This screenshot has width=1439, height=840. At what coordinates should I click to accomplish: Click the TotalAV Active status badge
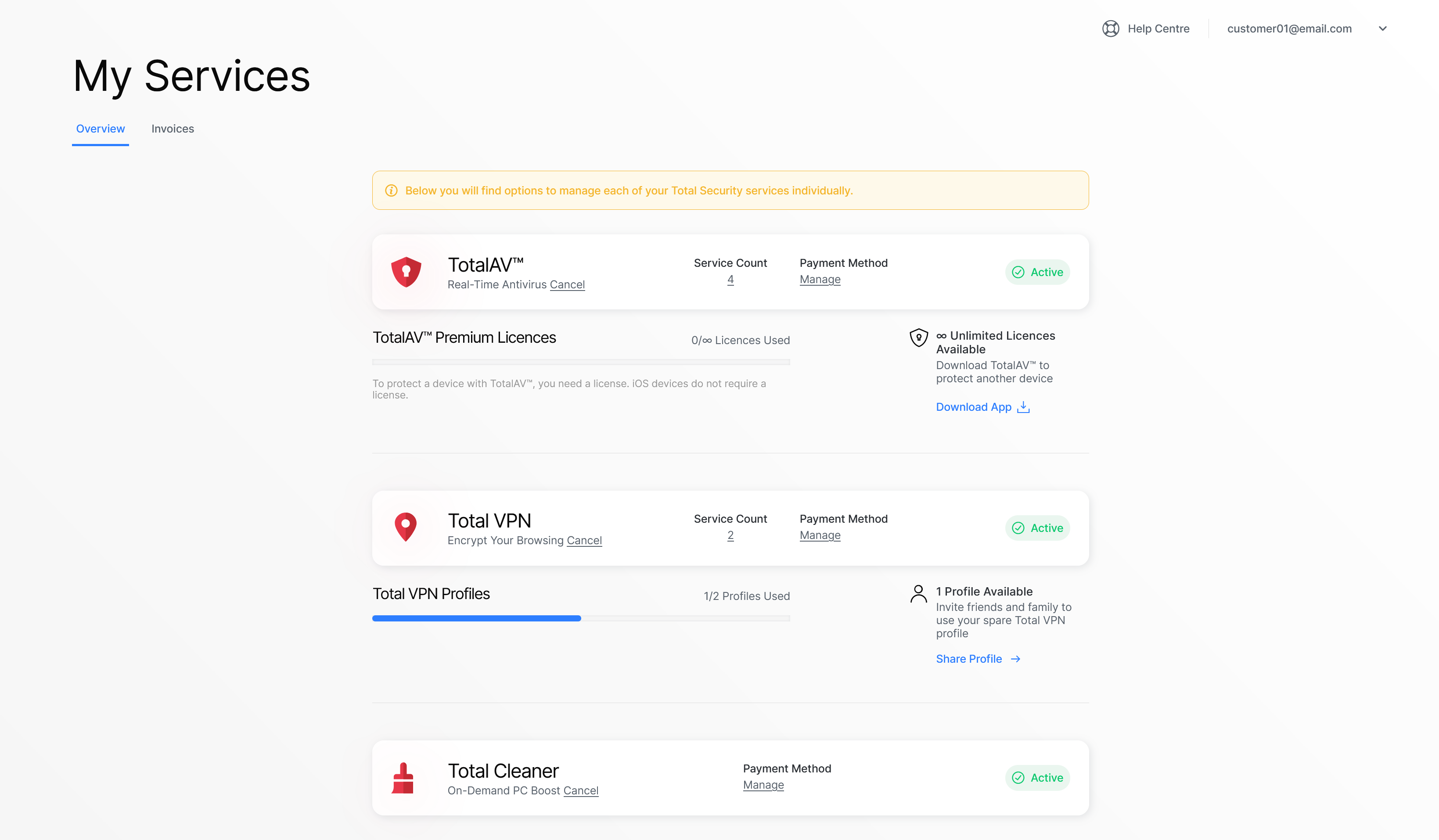click(x=1037, y=272)
